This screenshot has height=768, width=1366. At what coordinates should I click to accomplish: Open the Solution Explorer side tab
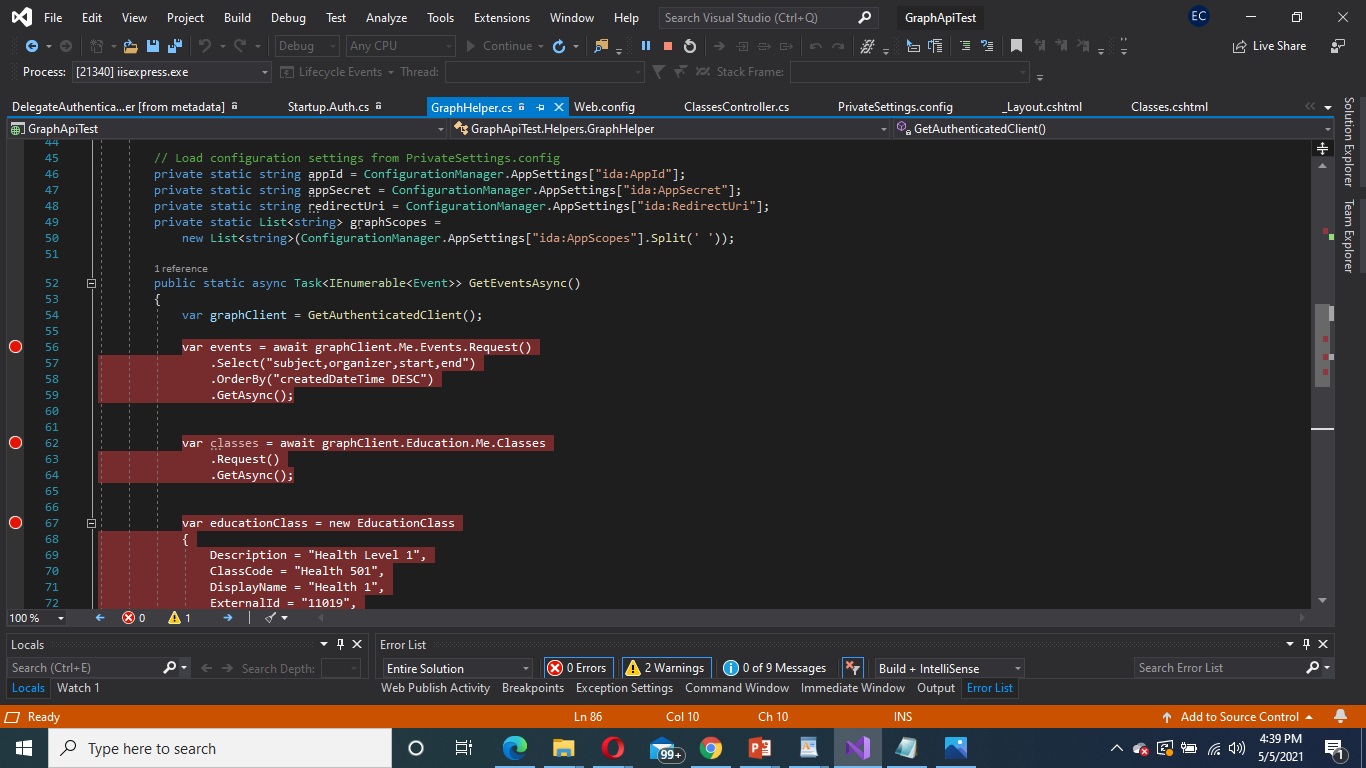(1348, 141)
